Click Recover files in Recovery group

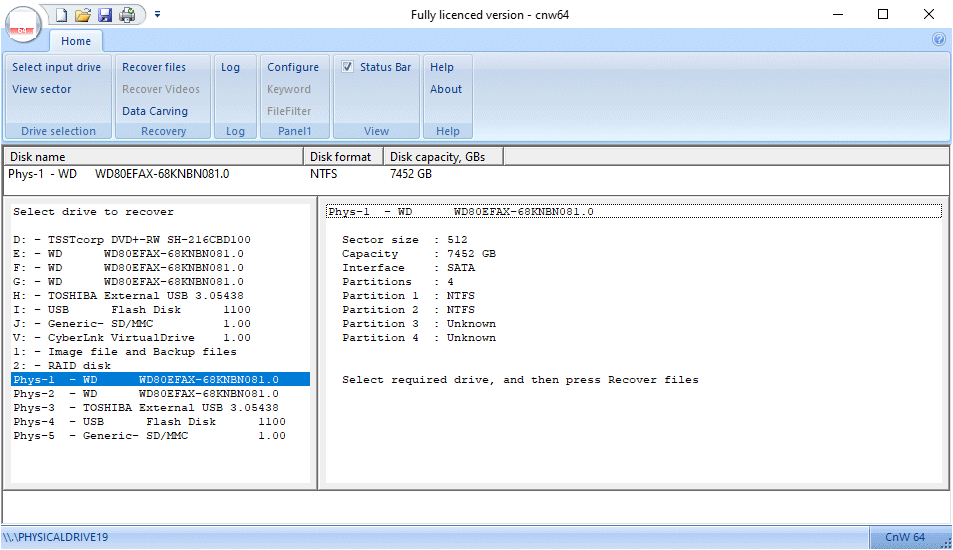pos(154,67)
